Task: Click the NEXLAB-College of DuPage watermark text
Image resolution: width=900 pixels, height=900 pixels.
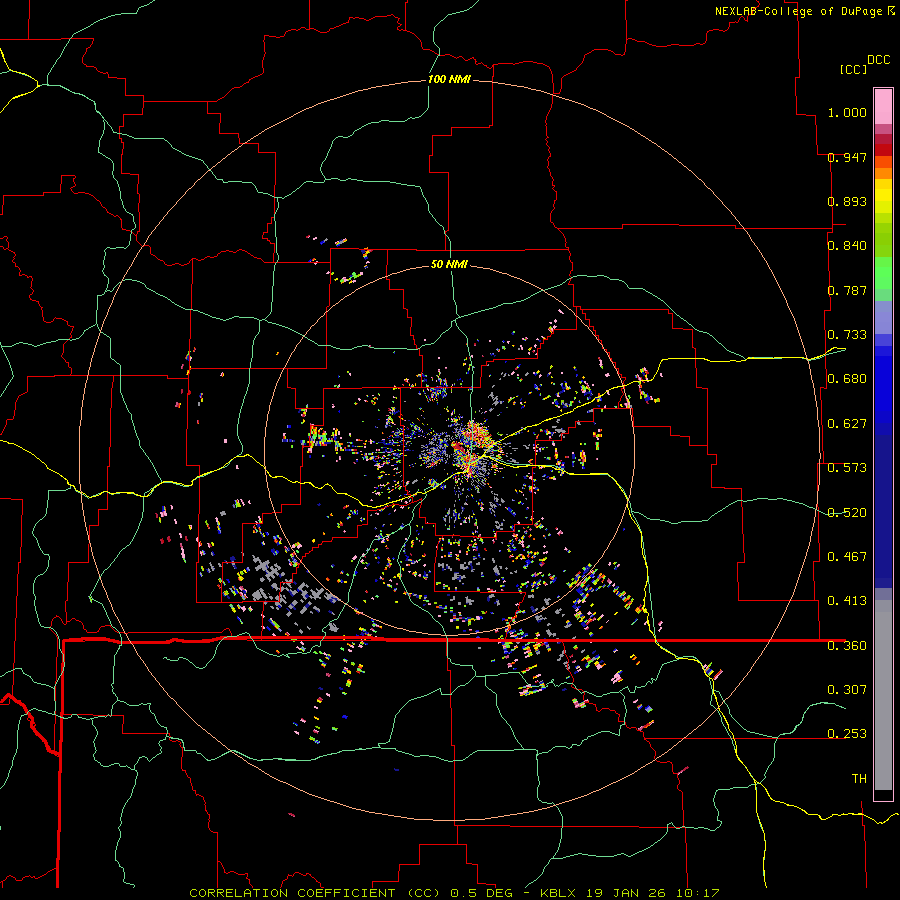Action: [800, 11]
